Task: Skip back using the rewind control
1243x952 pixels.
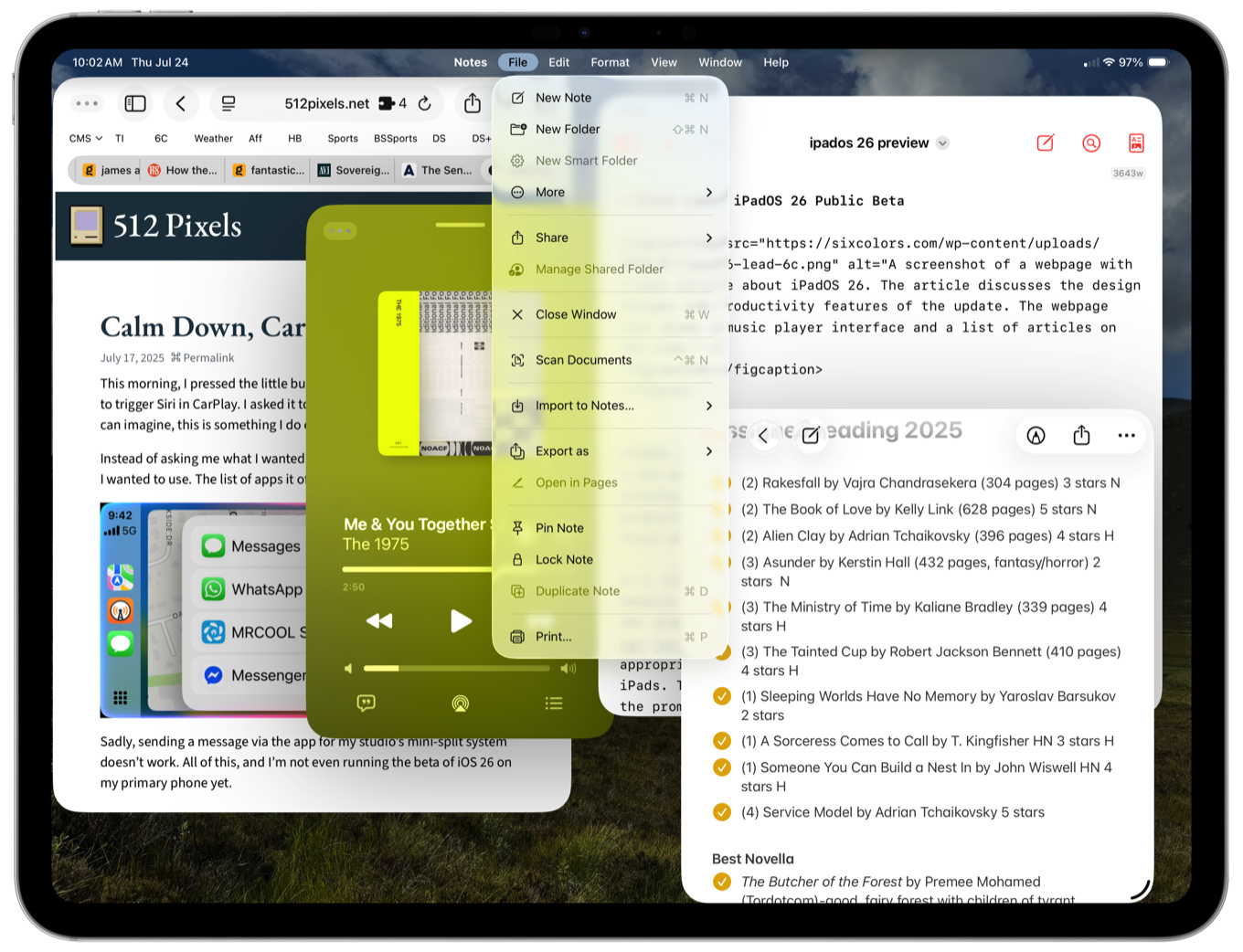Action: click(378, 620)
